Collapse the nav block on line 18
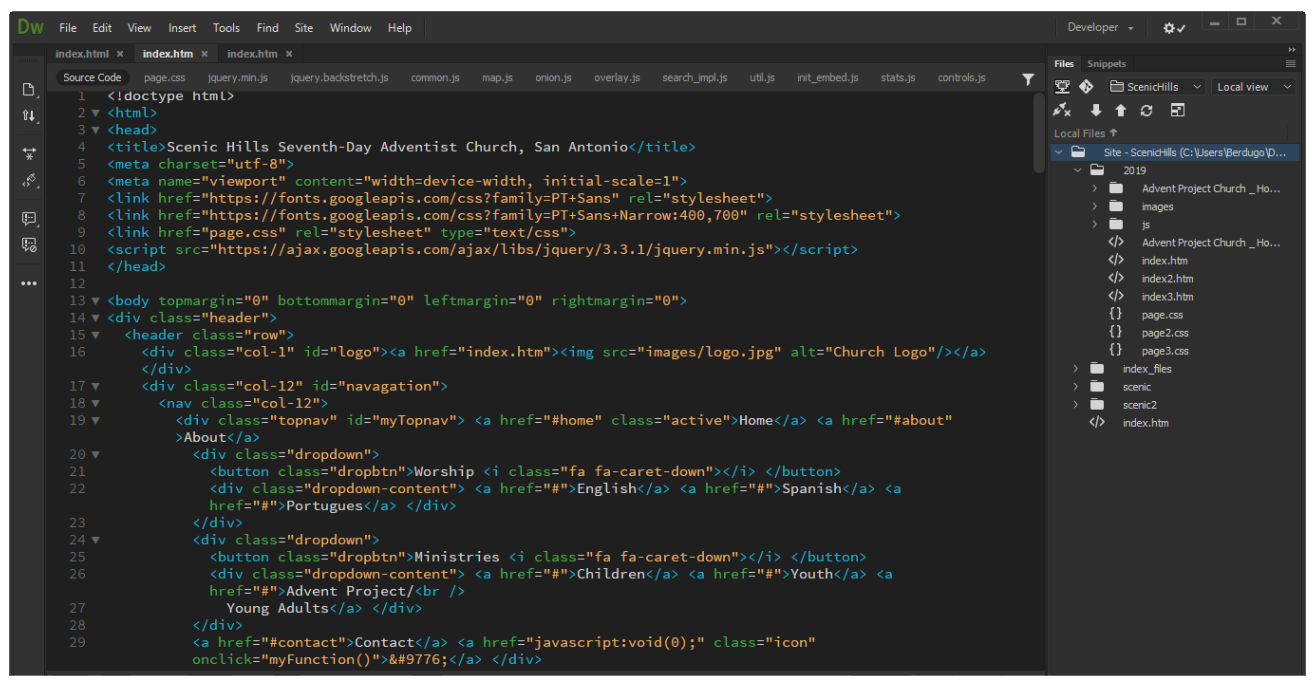The width and height of the screenshot is (1314, 682). pyautogui.click(x=96, y=403)
